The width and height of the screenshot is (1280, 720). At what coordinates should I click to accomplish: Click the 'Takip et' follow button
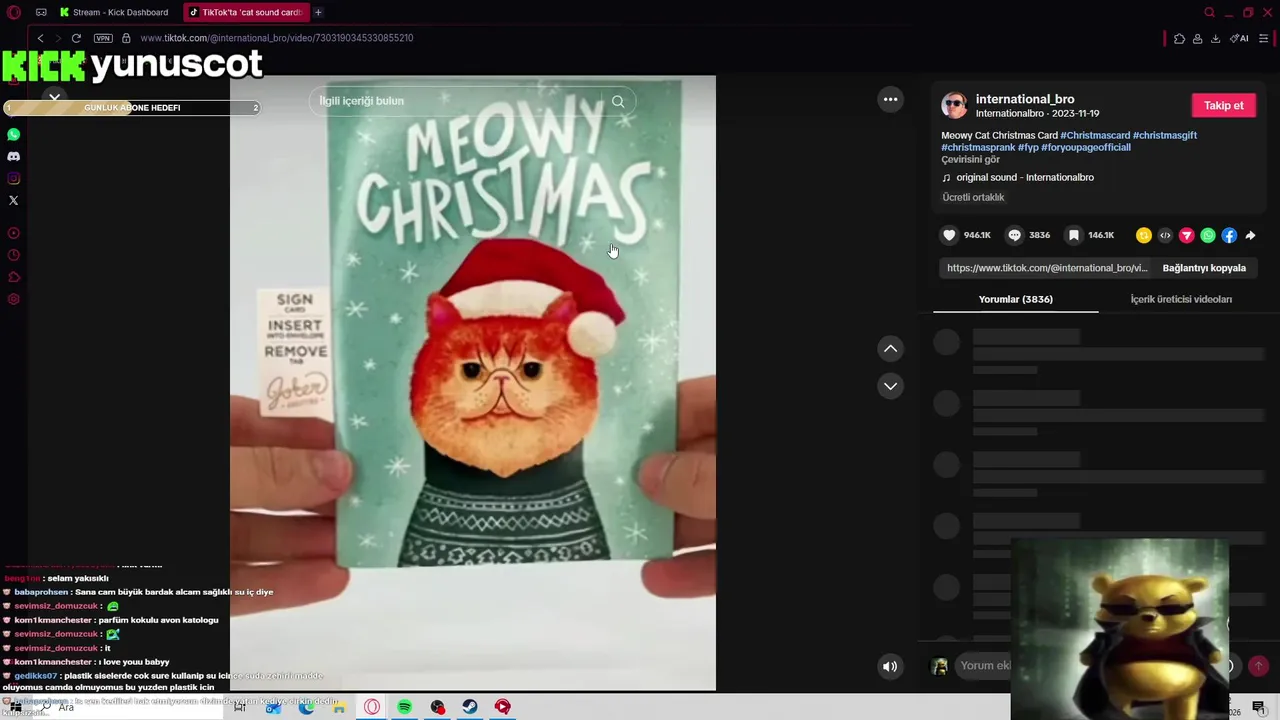1224,105
